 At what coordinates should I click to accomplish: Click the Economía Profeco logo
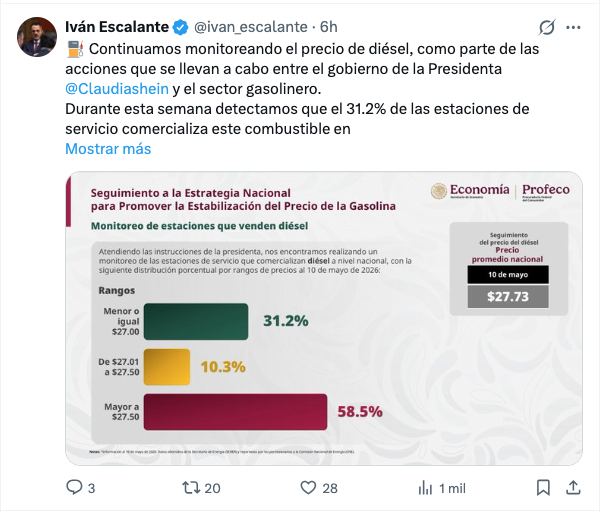tap(500, 191)
